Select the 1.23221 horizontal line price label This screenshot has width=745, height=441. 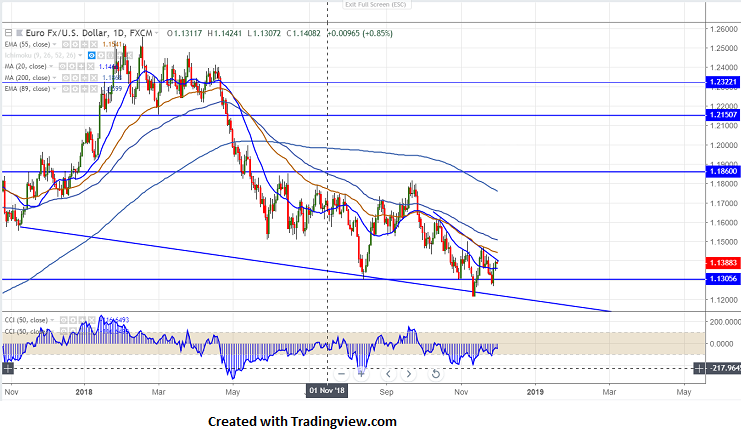pos(723,82)
